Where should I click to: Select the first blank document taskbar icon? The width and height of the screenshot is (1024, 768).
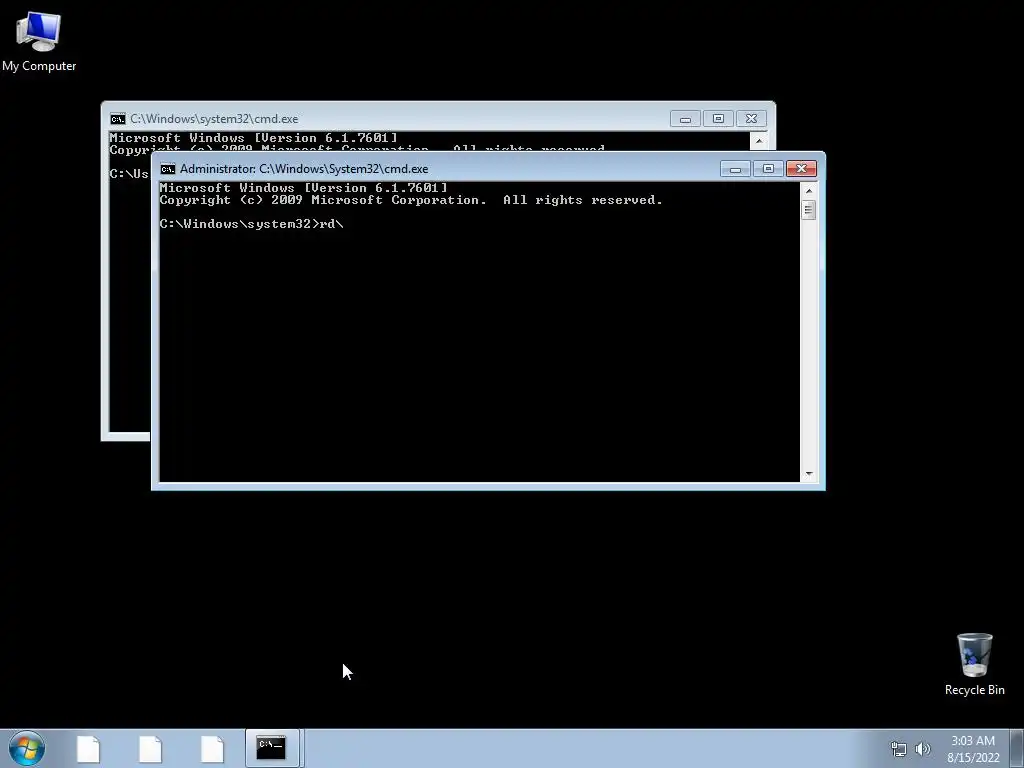(x=88, y=749)
